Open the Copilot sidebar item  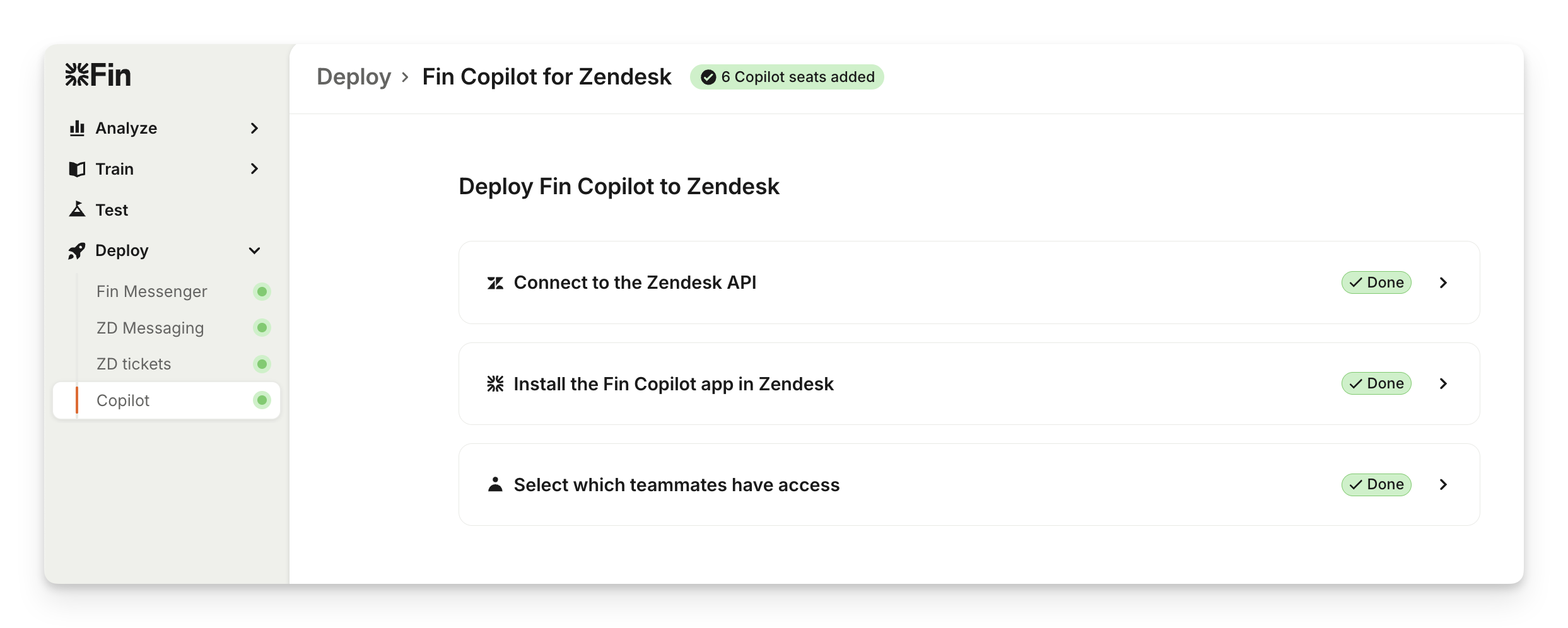[124, 400]
